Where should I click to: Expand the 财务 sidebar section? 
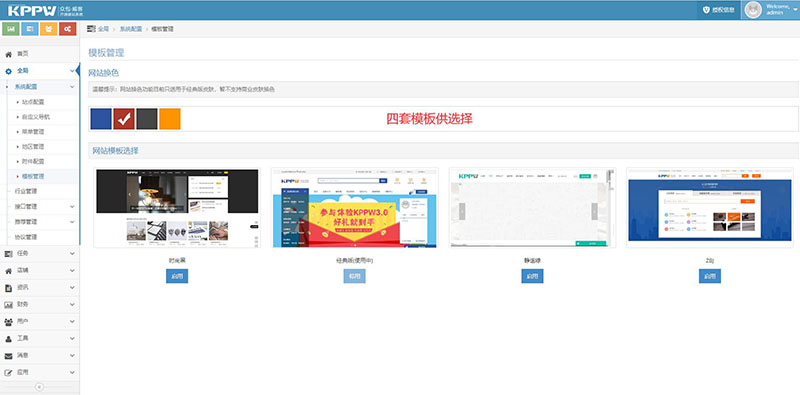[x=40, y=305]
